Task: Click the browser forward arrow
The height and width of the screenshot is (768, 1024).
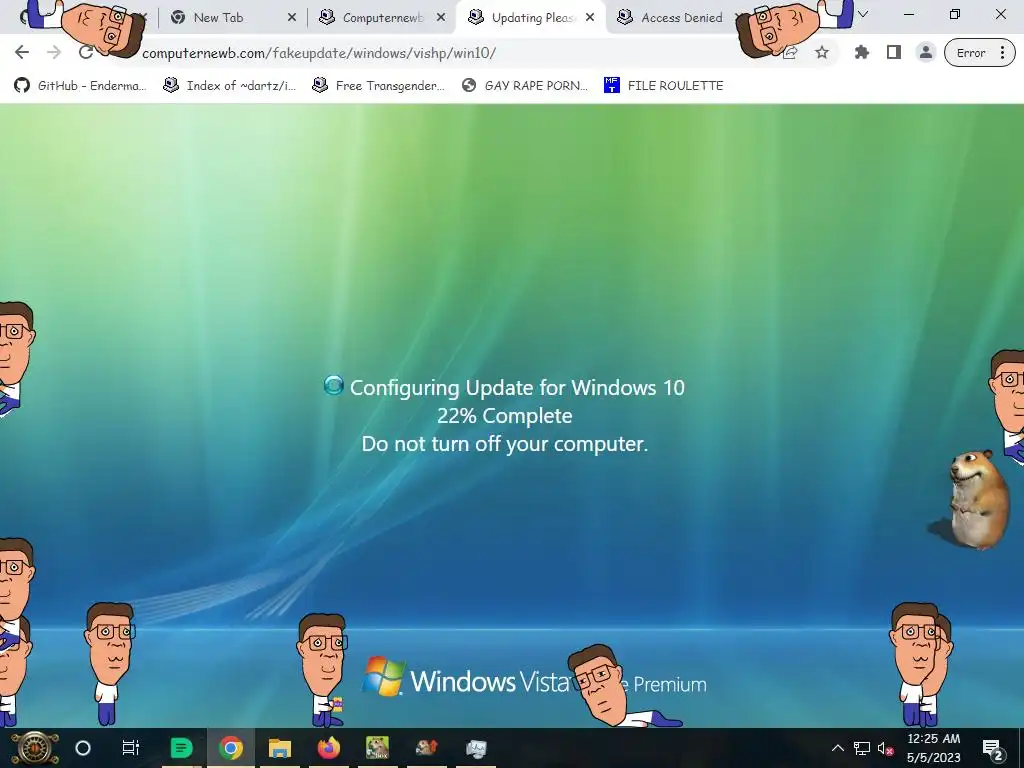Action: click(x=54, y=52)
